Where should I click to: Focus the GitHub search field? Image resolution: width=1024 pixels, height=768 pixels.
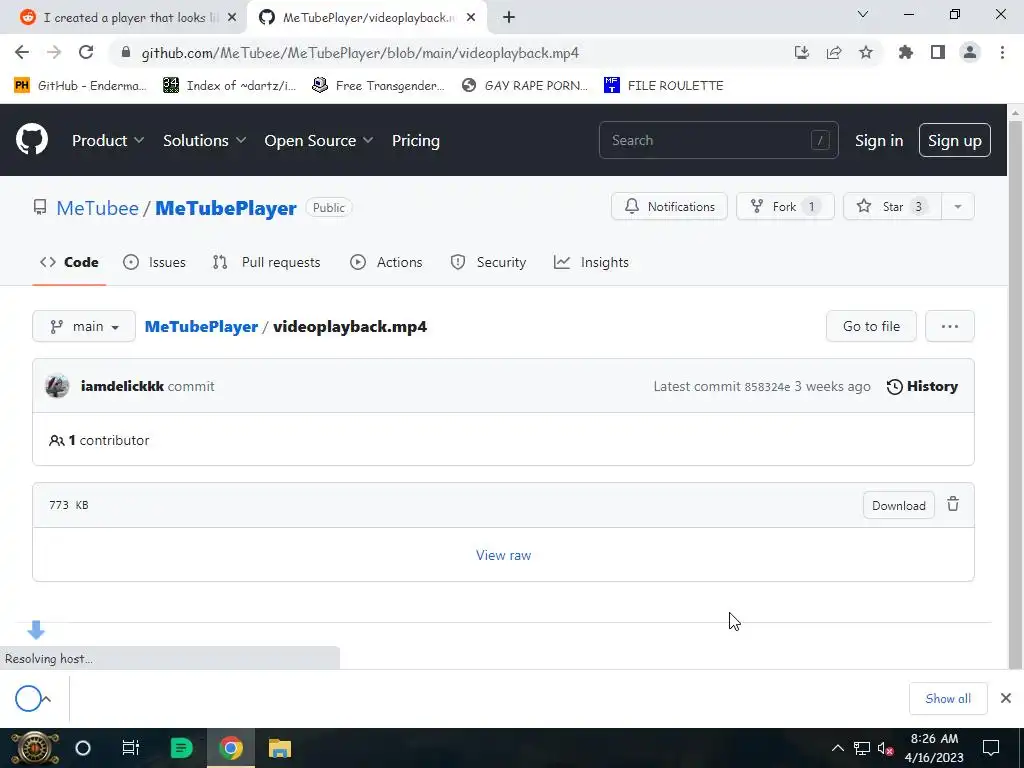pos(718,140)
